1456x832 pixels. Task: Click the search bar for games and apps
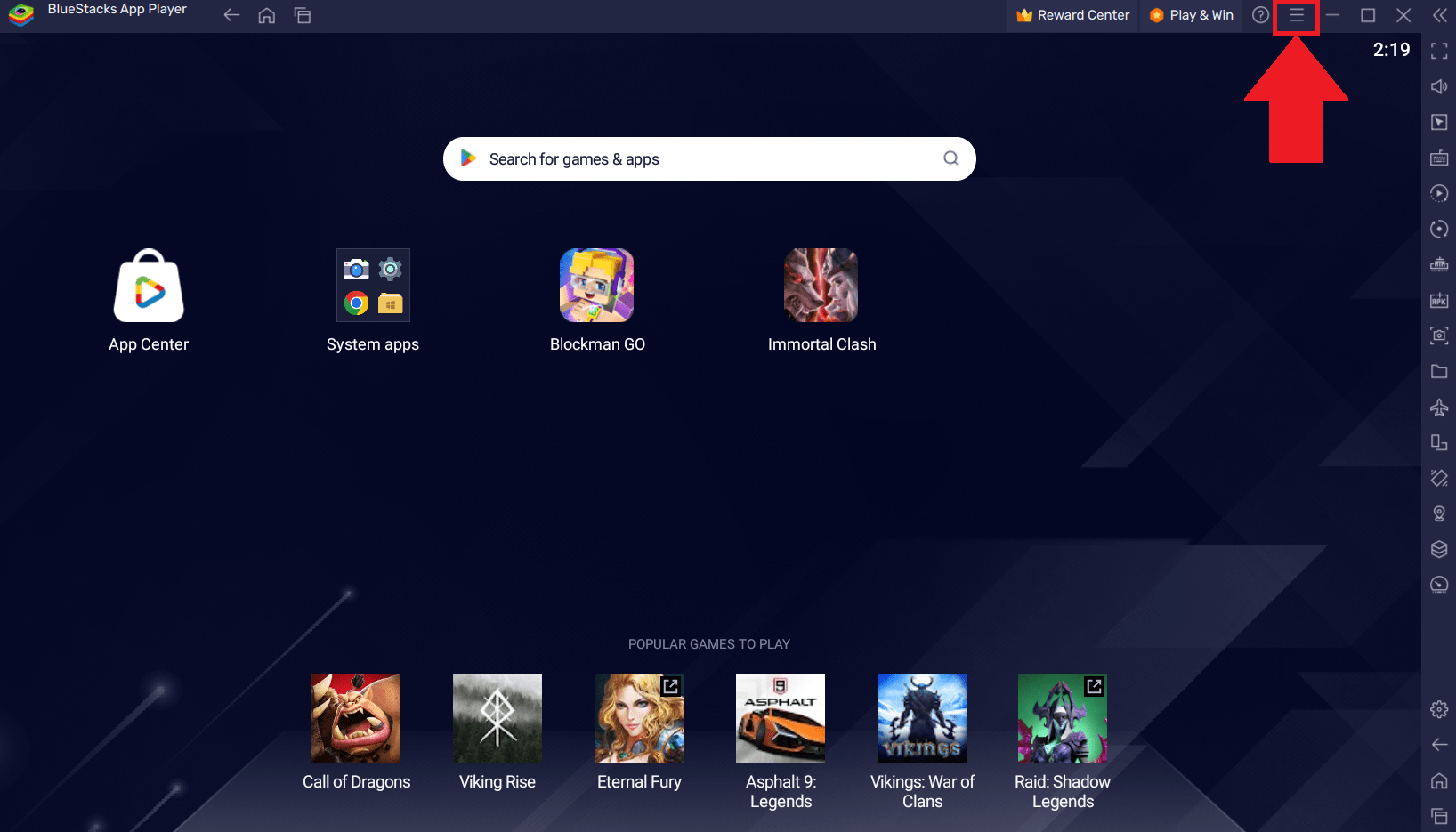[708, 158]
